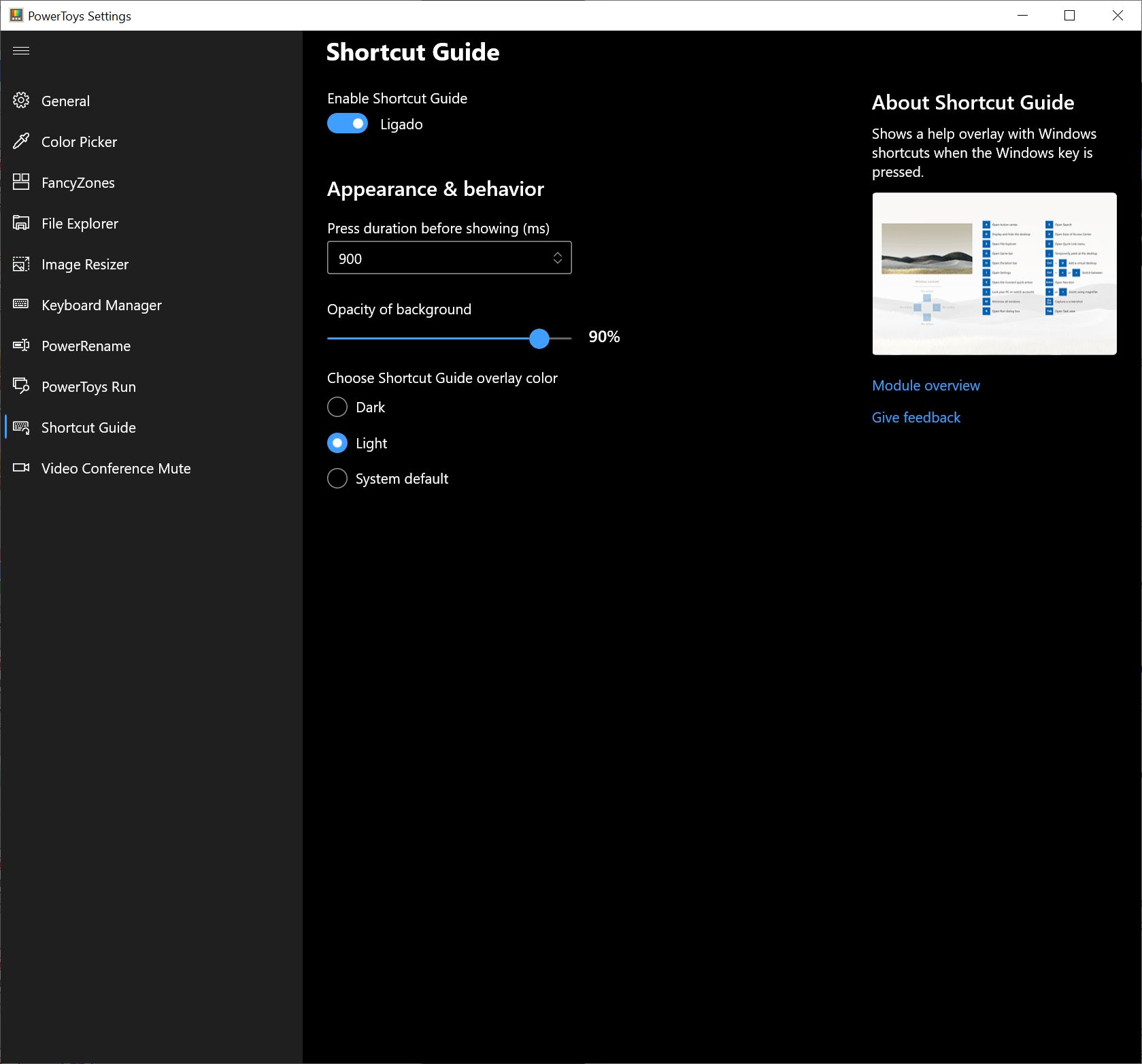Minimize the PowerToys Settings window

pos(1022,15)
